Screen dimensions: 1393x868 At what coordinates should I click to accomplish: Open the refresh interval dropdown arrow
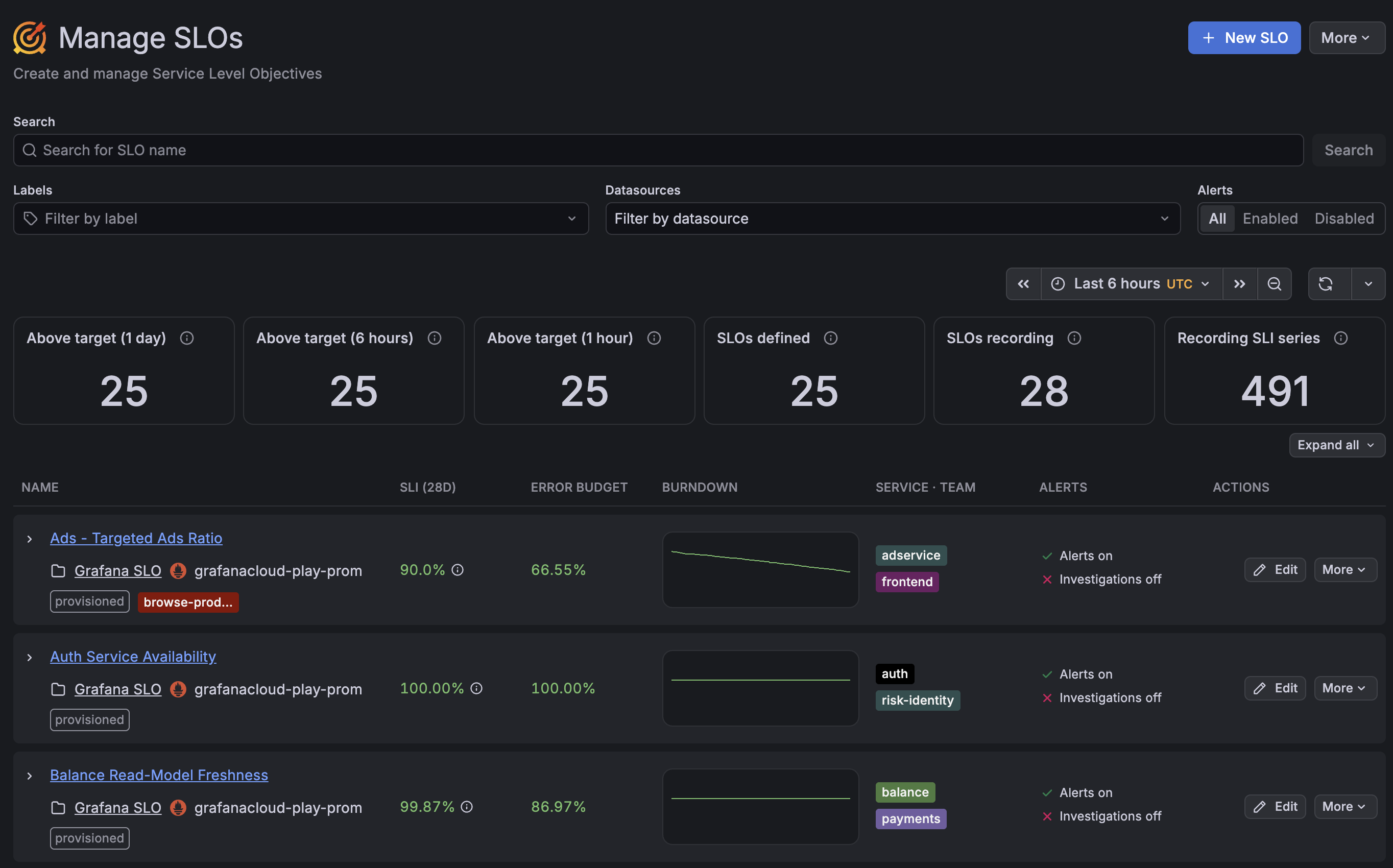1368,283
